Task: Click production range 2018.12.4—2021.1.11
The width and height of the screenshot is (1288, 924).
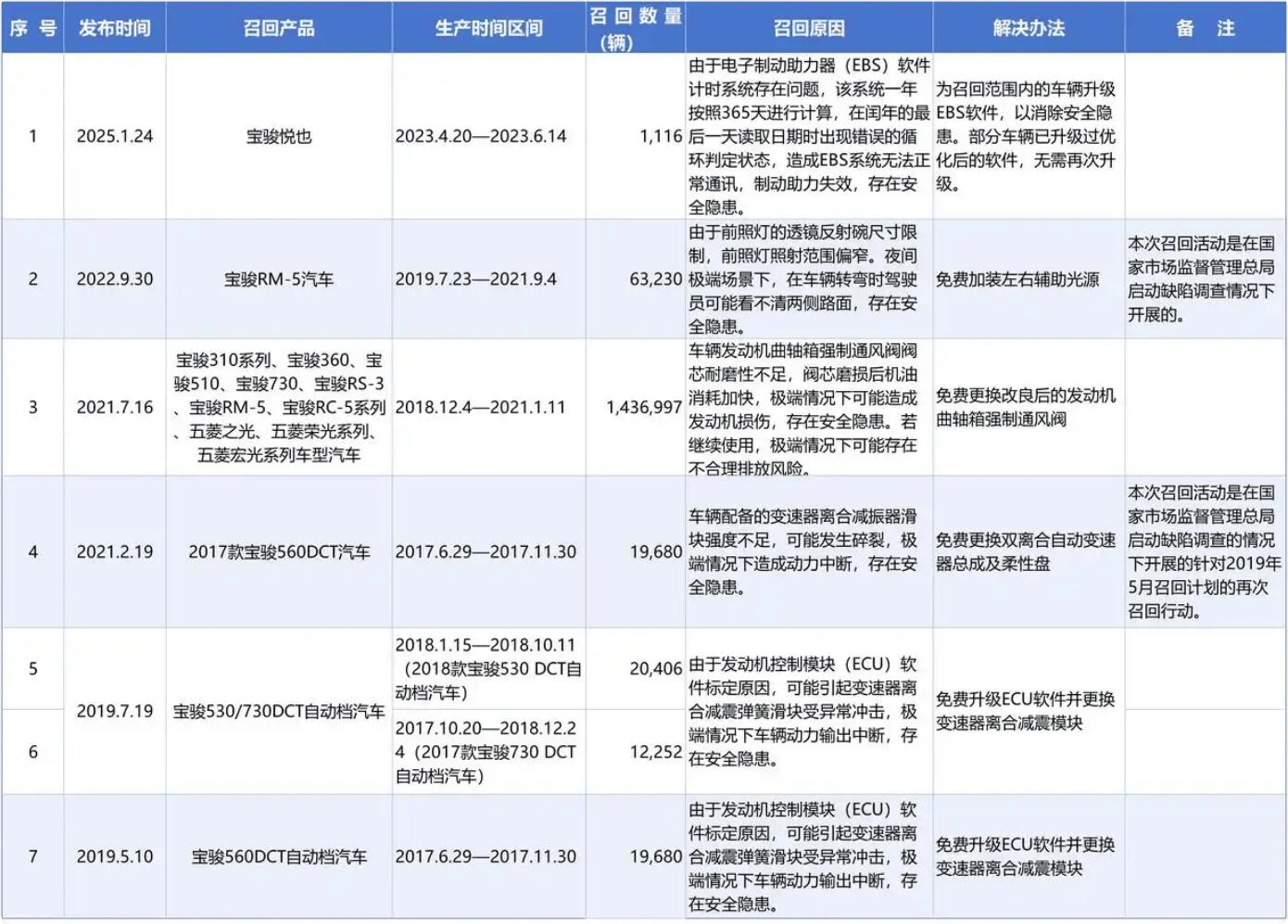Action: [x=489, y=407]
